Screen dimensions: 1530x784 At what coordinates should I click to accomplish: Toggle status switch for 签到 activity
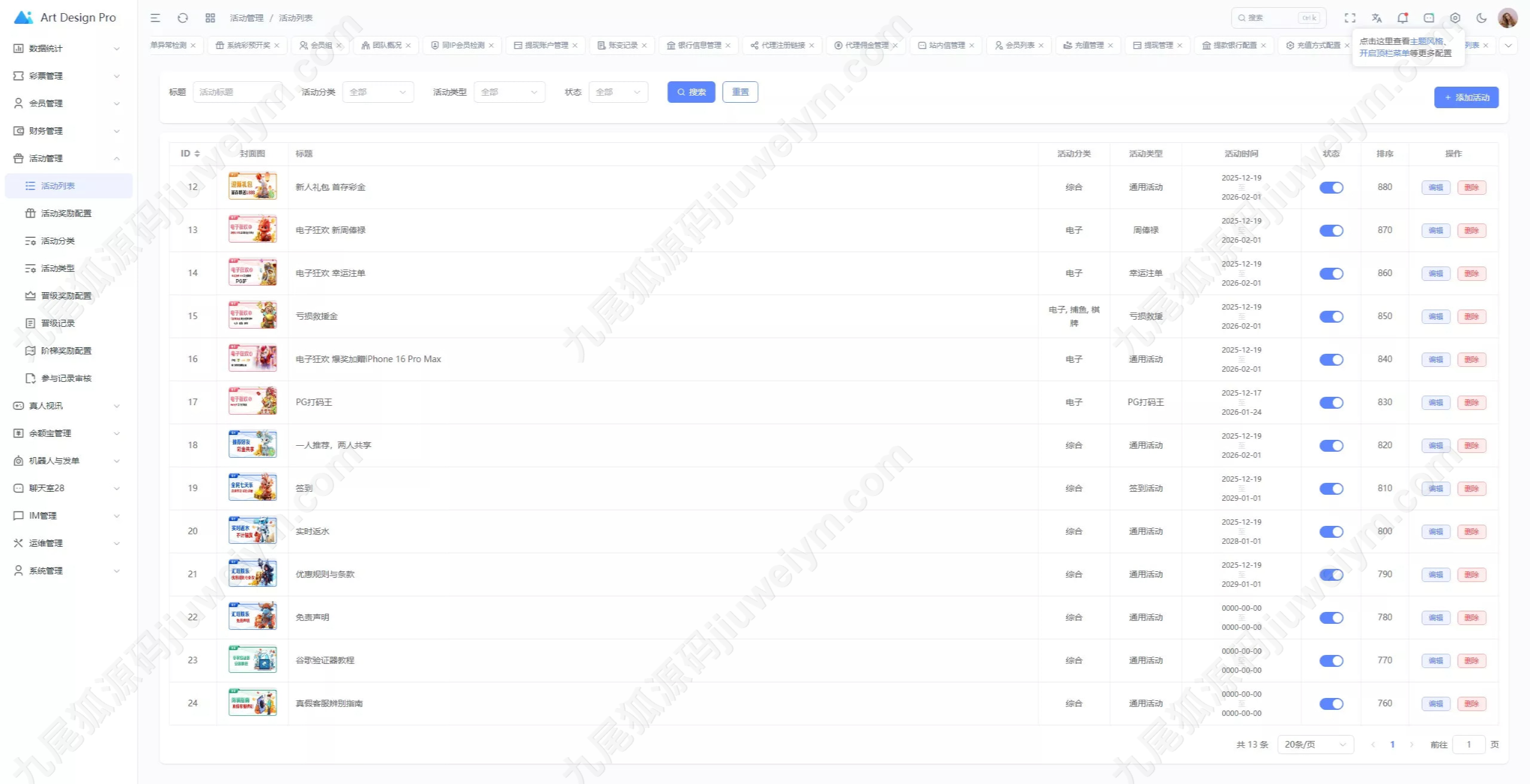point(1331,489)
